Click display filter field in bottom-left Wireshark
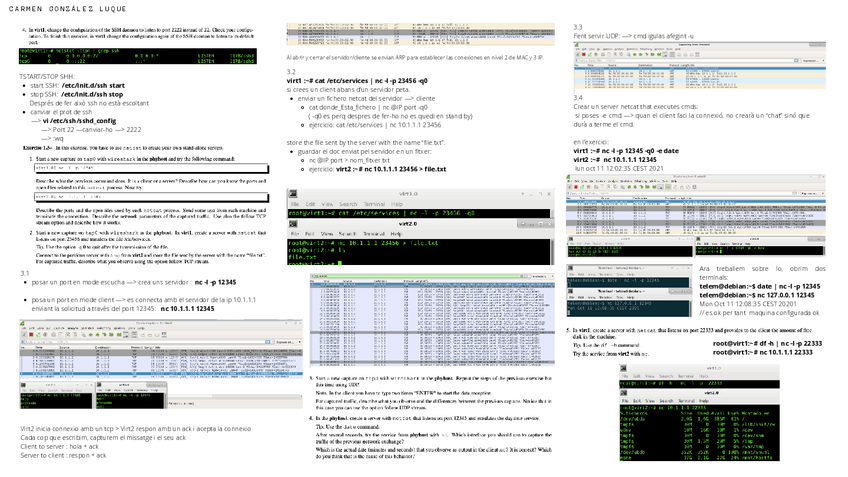848x477 pixels. [143, 342]
